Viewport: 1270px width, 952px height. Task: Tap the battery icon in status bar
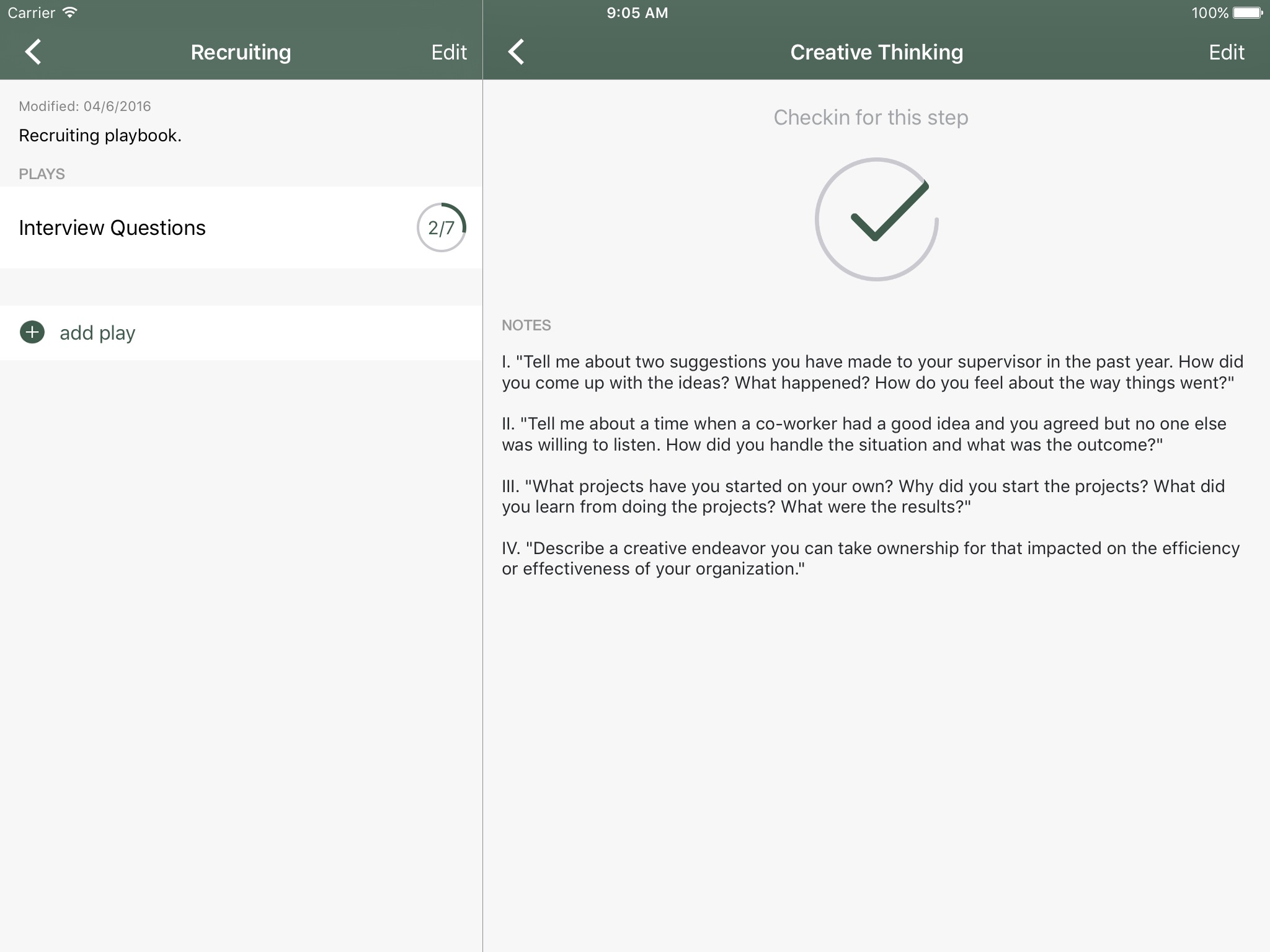[x=1248, y=12]
